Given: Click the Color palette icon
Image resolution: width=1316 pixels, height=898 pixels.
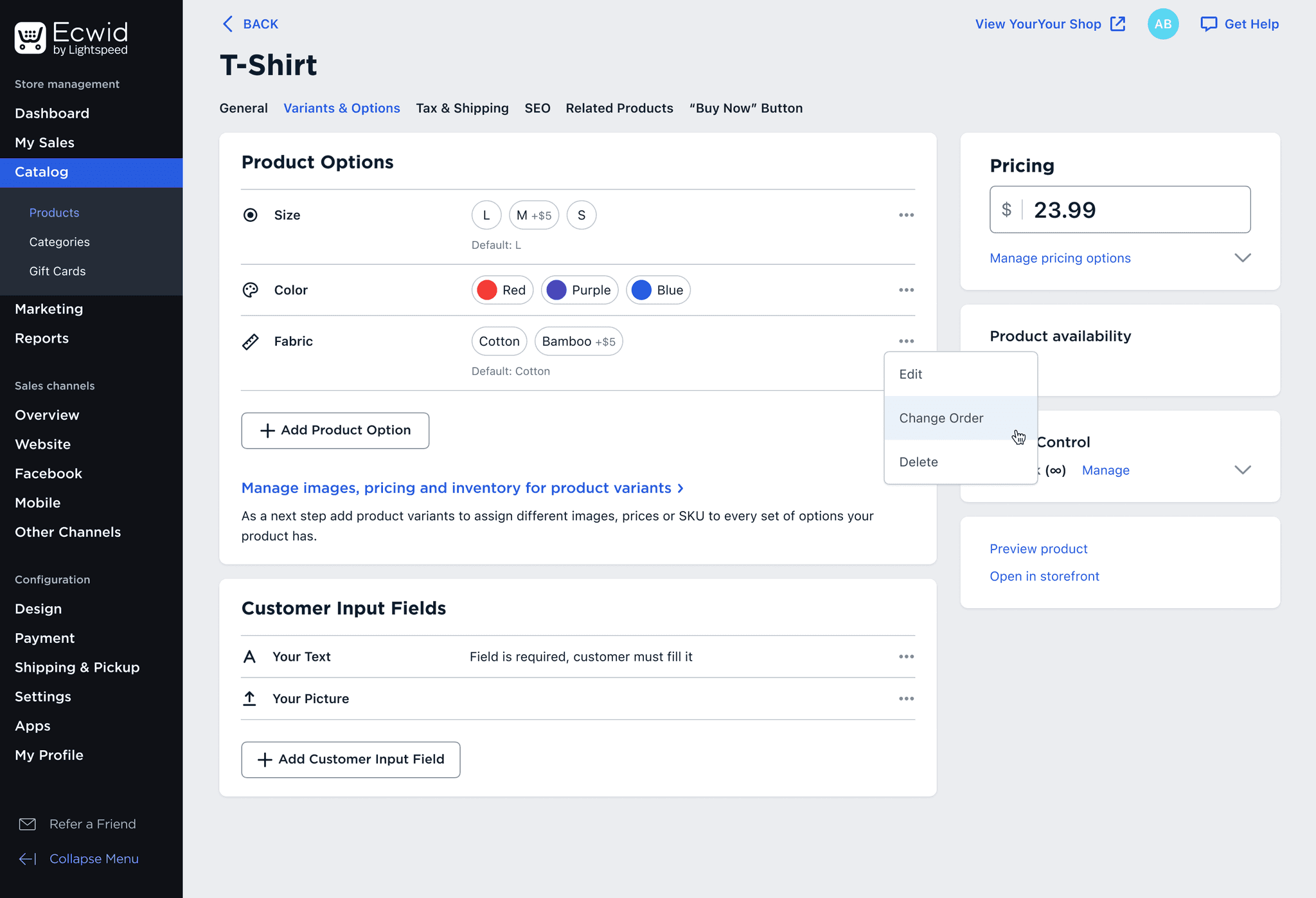Looking at the screenshot, I should pyautogui.click(x=251, y=290).
